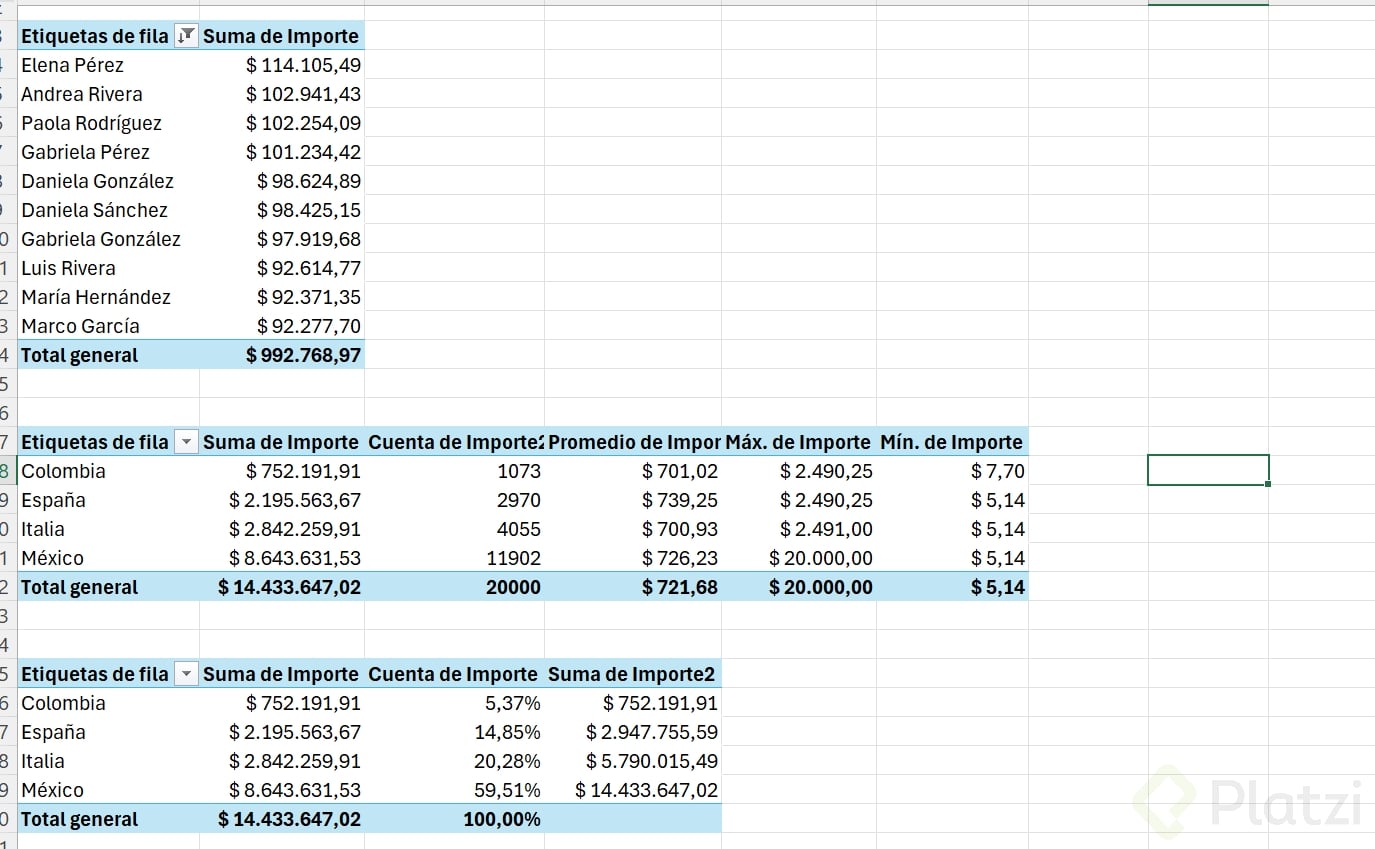The width and height of the screenshot is (1375, 849).
Task: Select the Elena Pérez cell
Action: click(x=73, y=65)
